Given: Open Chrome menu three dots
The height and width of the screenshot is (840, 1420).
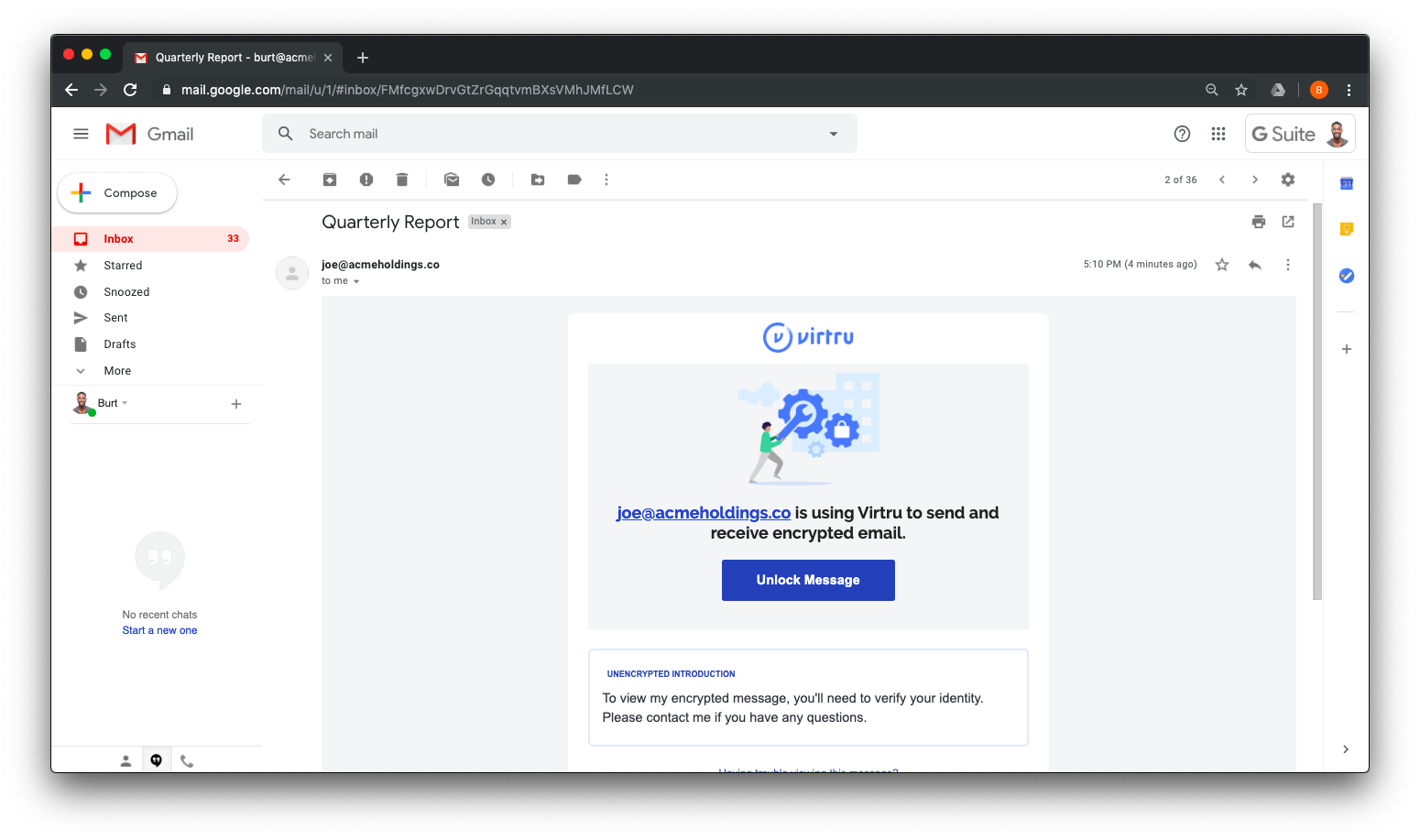Looking at the screenshot, I should point(1349,90).
